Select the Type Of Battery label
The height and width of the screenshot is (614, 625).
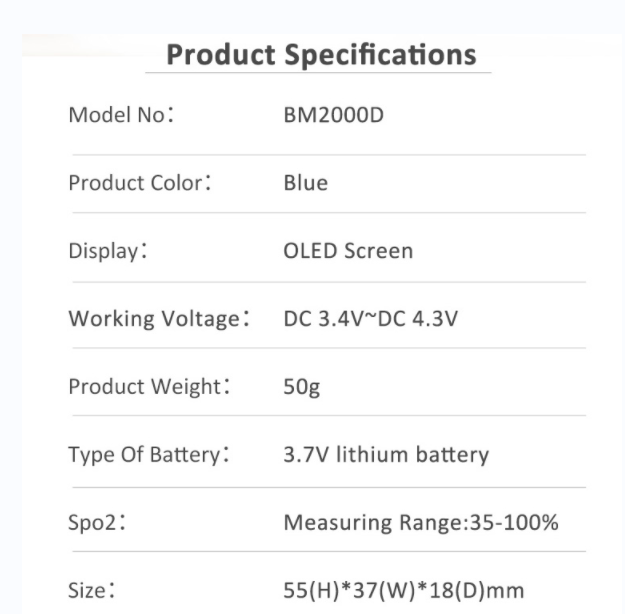[x=149, y=455]
